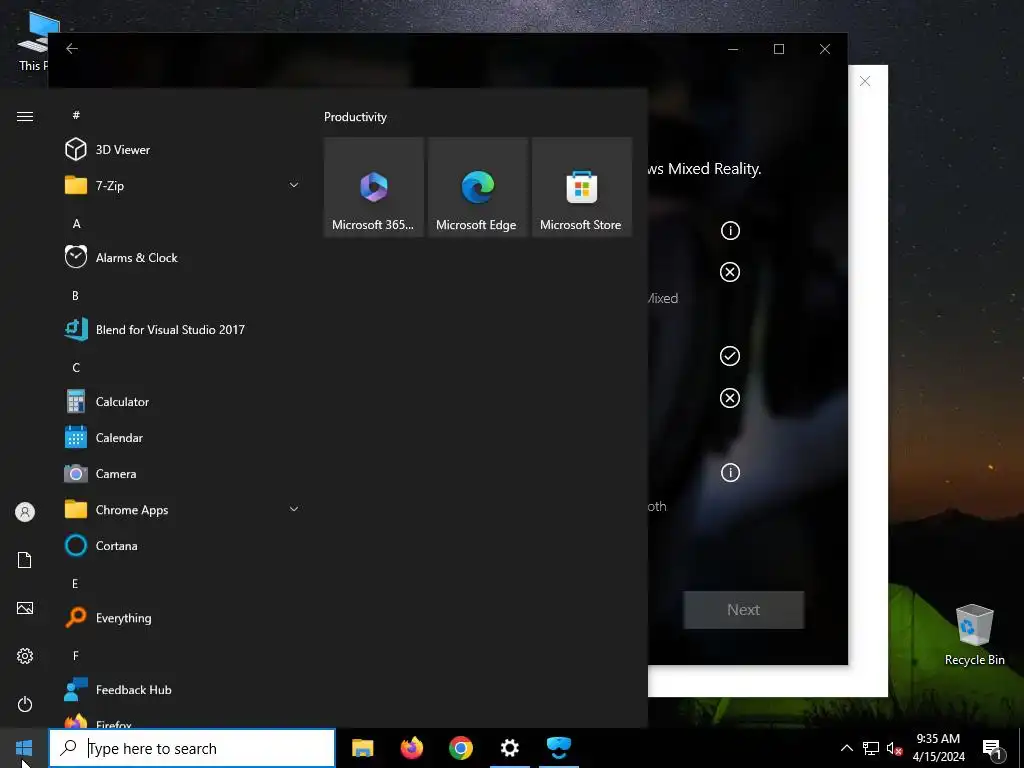
Task: Click the Windows Start button
Action: pos(24,748)
